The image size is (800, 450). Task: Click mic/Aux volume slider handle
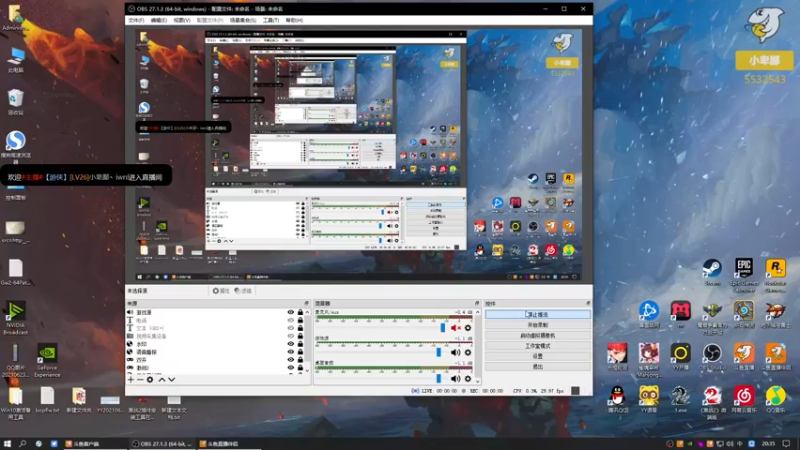[x=442, y=328]
